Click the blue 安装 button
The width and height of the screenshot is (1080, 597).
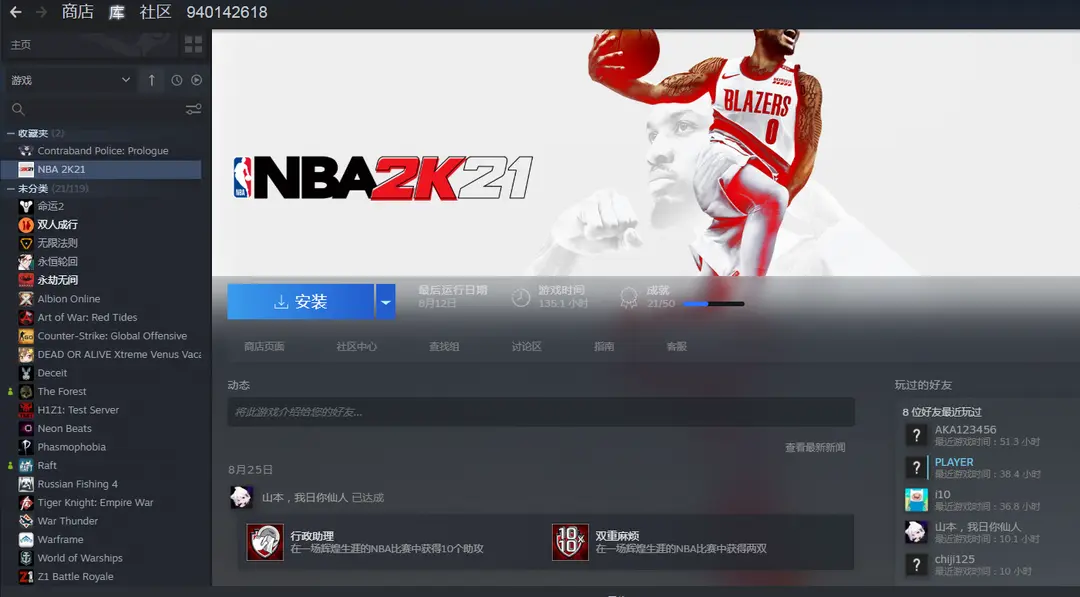(x=301, y=302)
